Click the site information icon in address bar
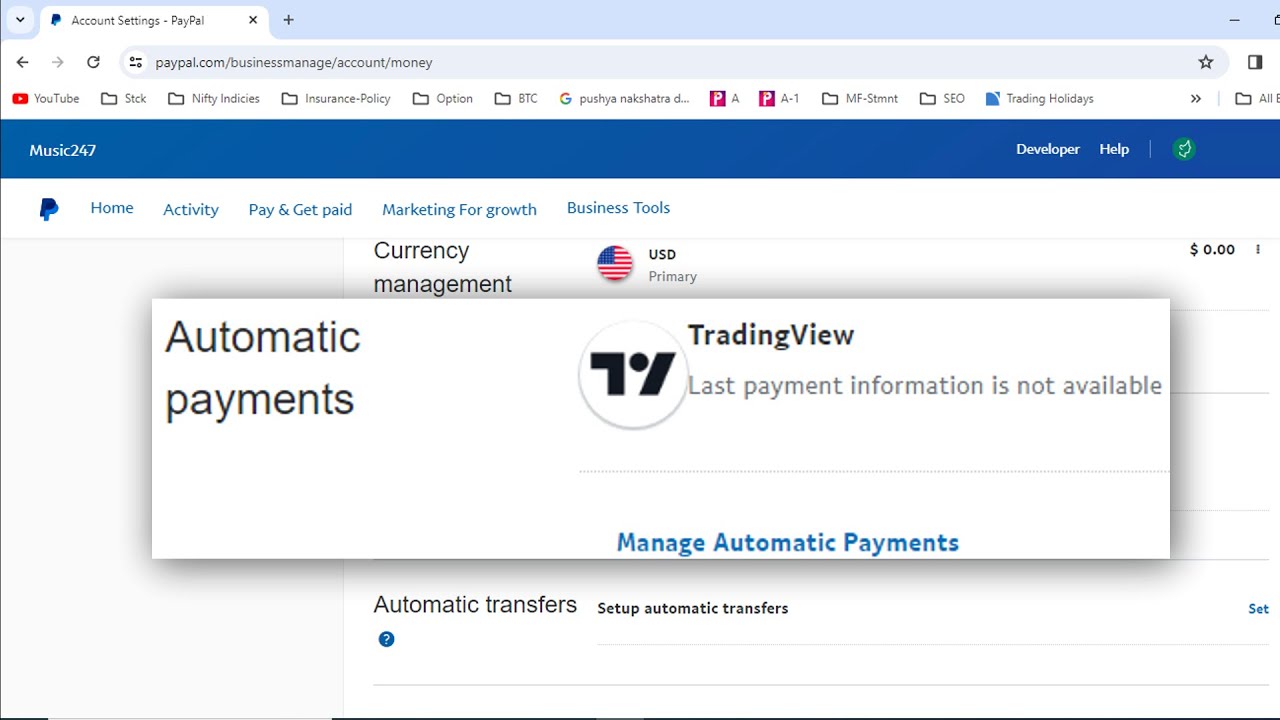Image resolution: width=1280 pixels, height=720 pixels. pyautogui.click(x=136, y=62)
